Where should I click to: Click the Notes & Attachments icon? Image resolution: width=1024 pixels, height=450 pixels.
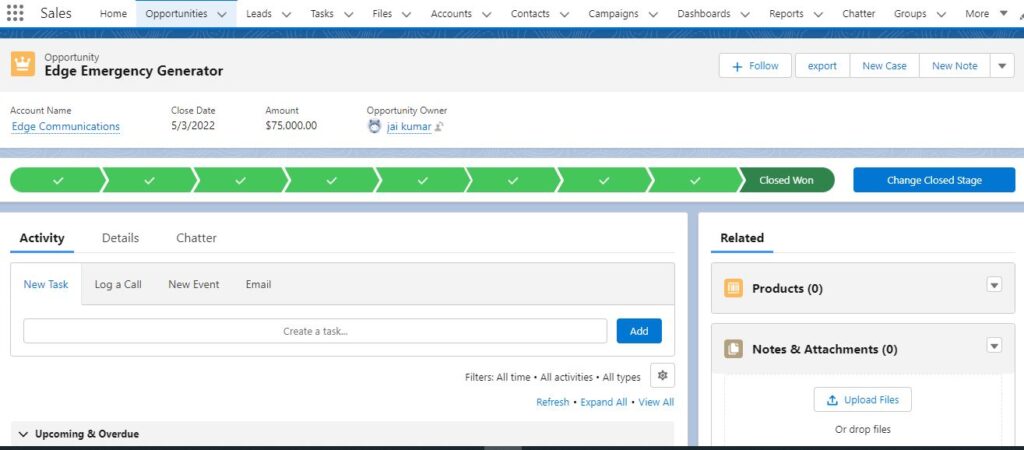(x=733, y=349)
